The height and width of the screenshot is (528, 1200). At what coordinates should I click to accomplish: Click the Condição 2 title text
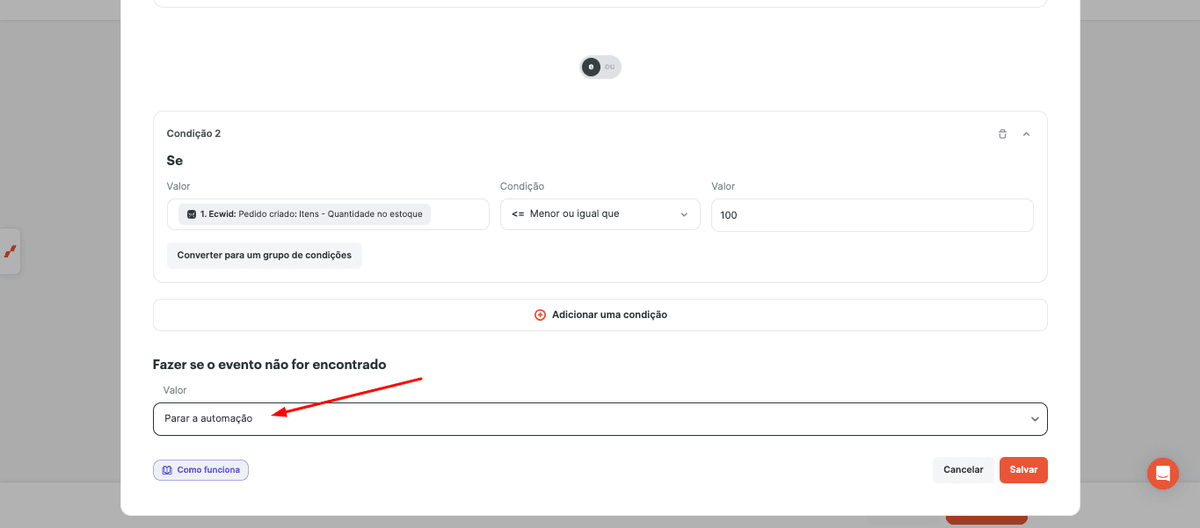point(194,134)
